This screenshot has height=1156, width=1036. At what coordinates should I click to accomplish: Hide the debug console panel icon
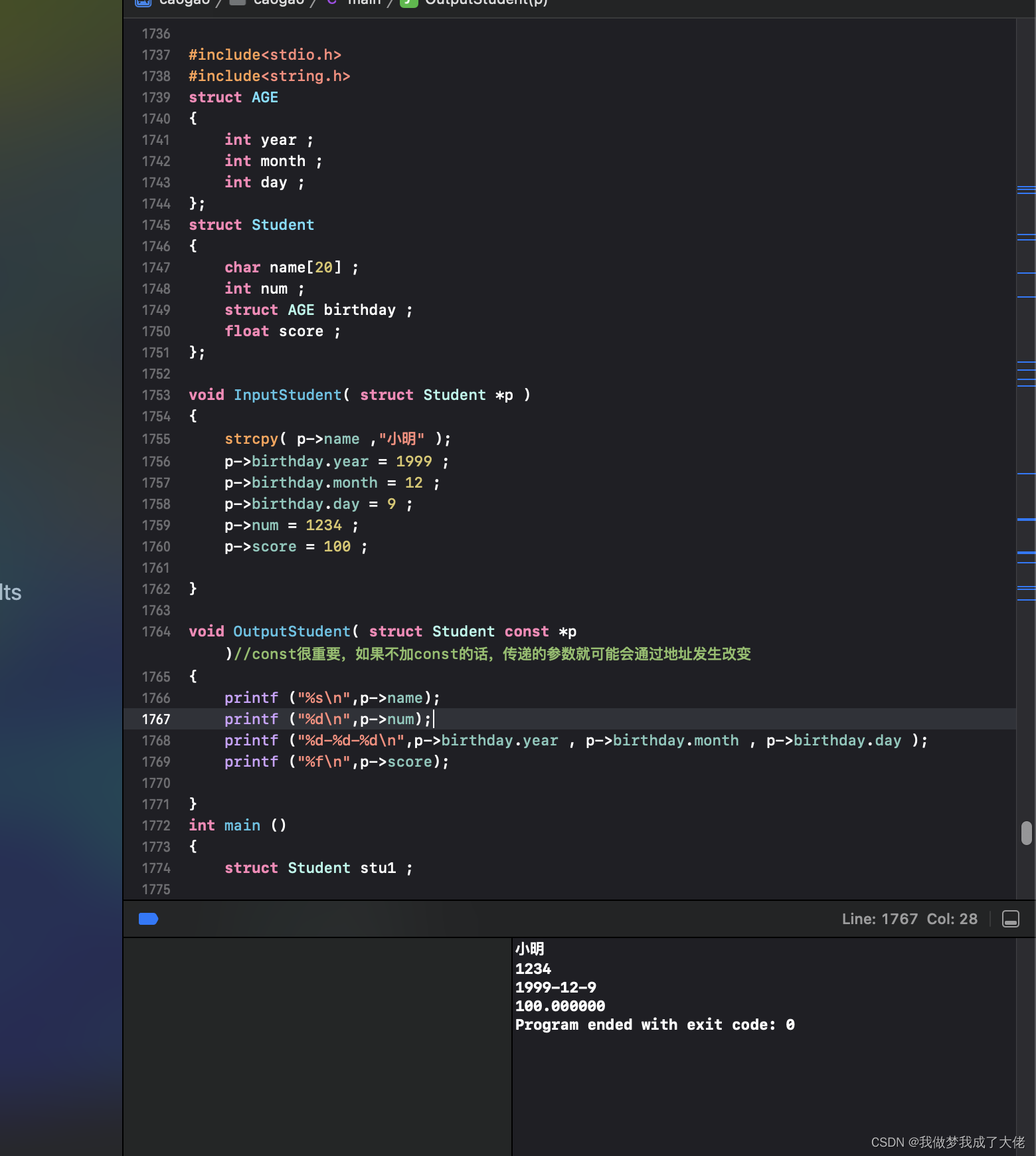(x=1010, y=919)
